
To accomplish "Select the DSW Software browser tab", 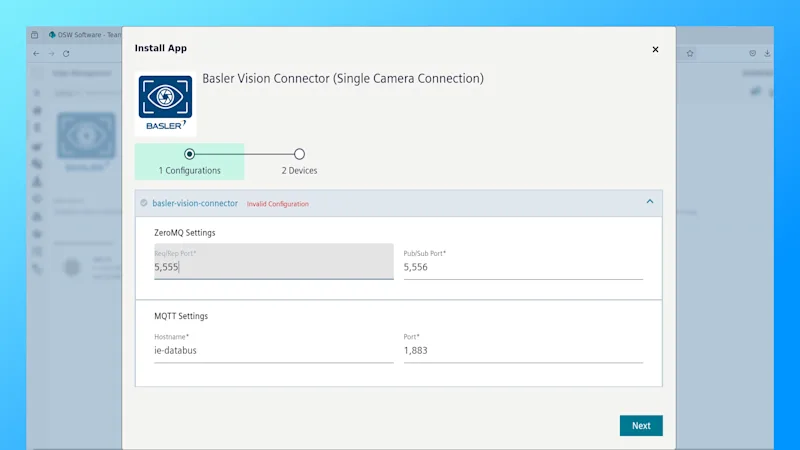I will [x=85, y=35].
